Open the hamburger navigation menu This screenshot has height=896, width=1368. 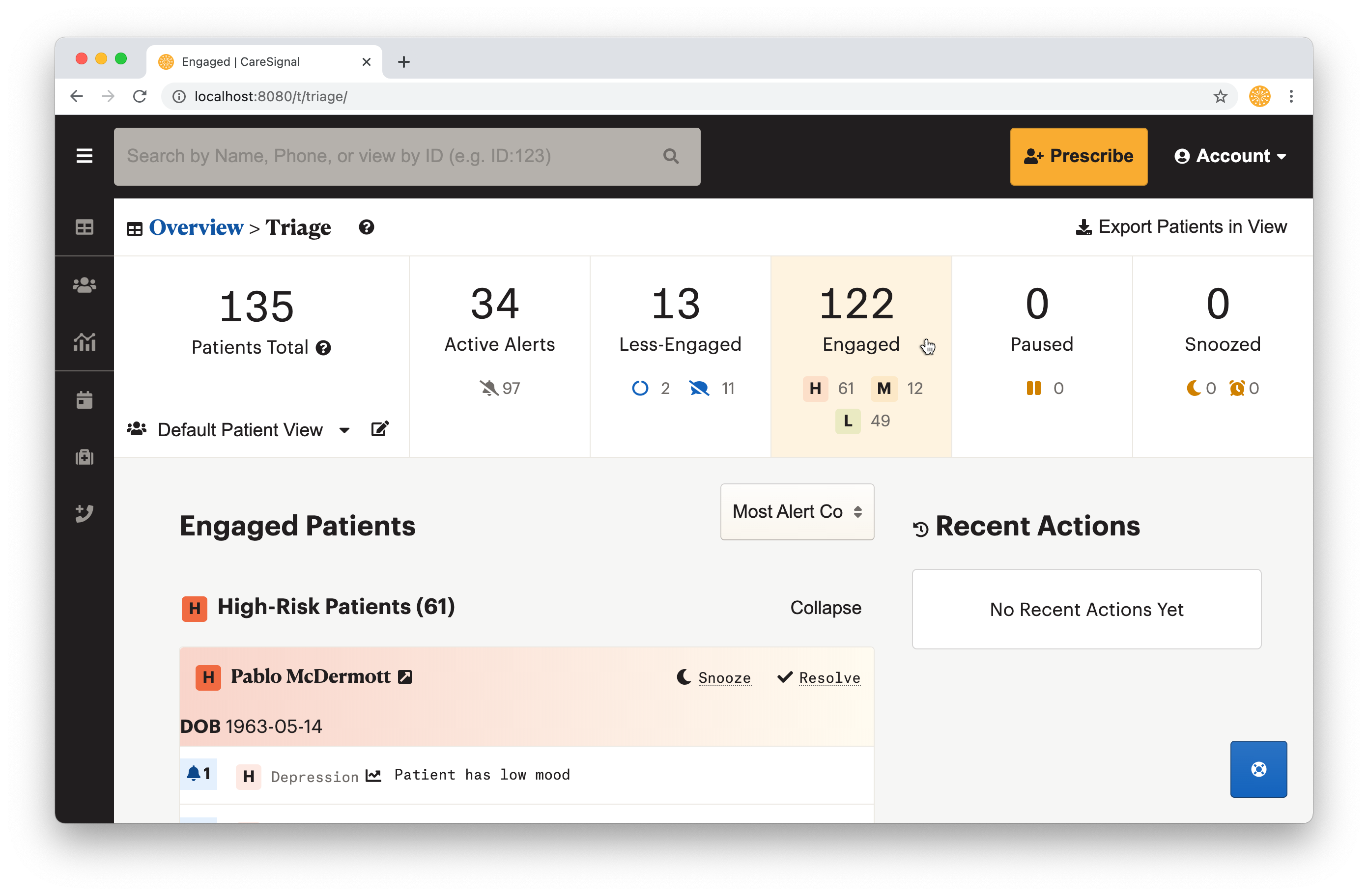coord(85,156)
